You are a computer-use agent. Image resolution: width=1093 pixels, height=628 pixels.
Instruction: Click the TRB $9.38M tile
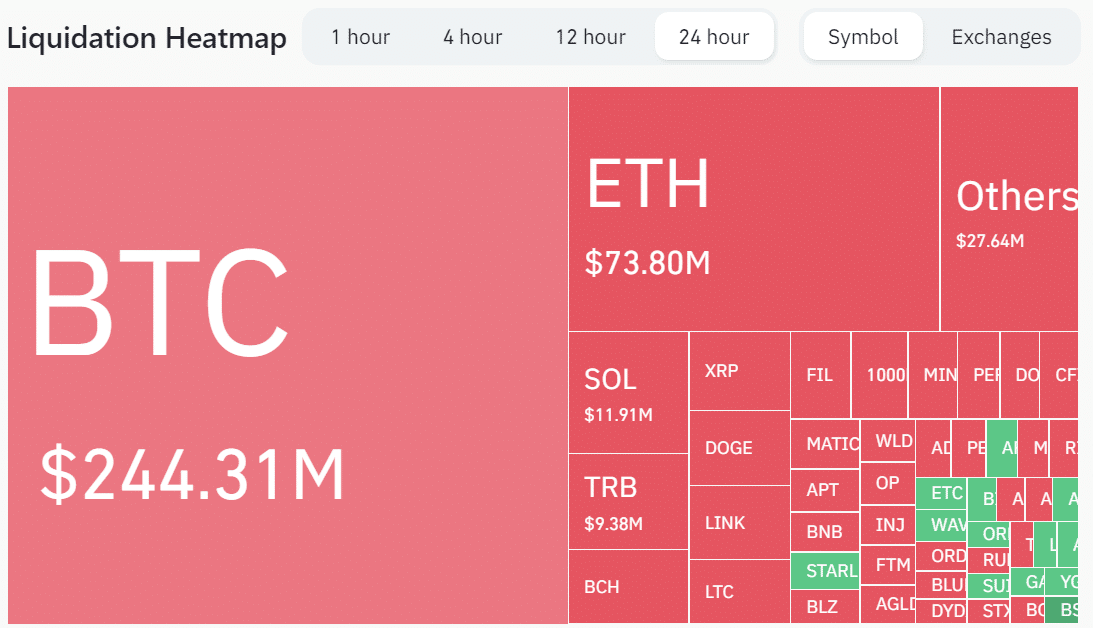(628, 501)
